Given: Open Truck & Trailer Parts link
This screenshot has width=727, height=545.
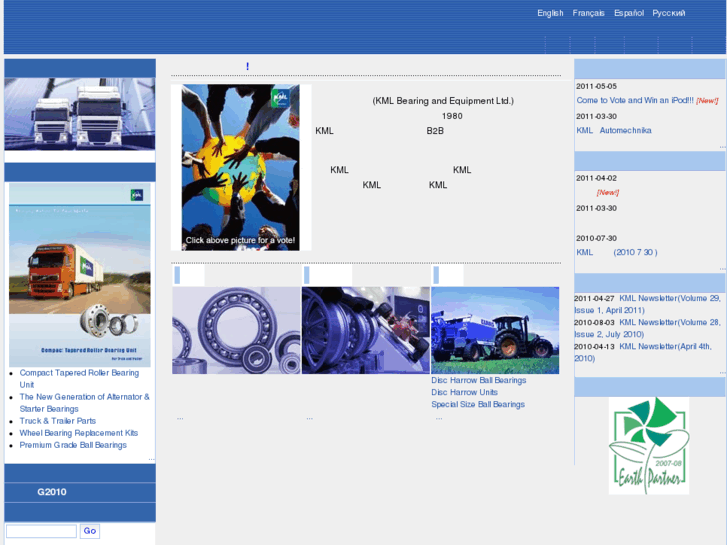Looking at the screenshot, I should 58,421.
